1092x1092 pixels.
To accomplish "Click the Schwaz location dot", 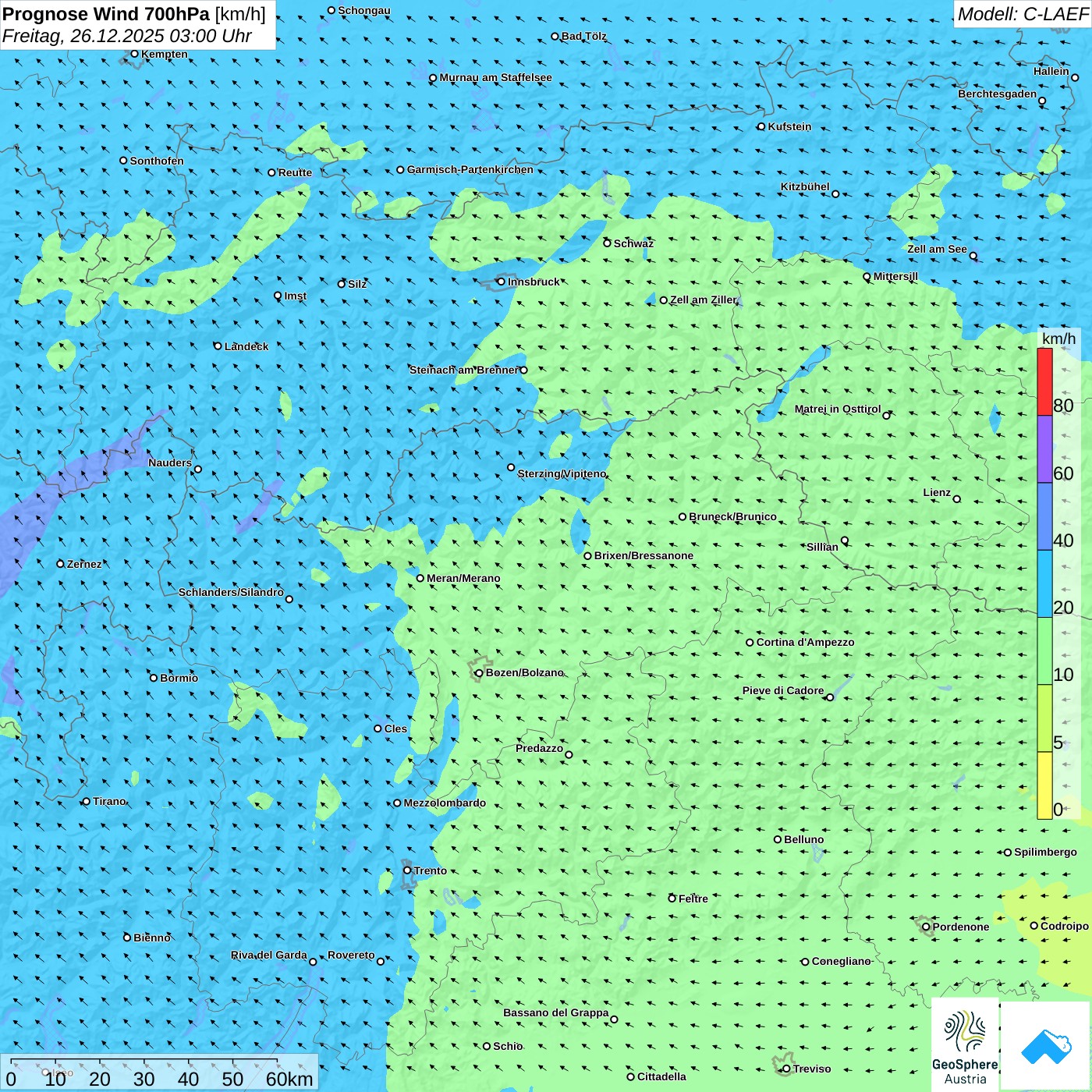I will (x=607, y=243).
